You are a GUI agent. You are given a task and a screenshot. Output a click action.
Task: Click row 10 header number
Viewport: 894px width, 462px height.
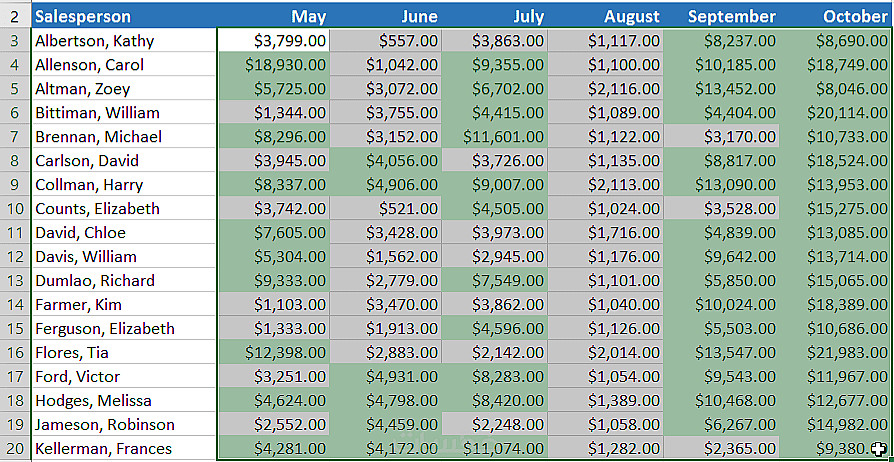(14, 209)
